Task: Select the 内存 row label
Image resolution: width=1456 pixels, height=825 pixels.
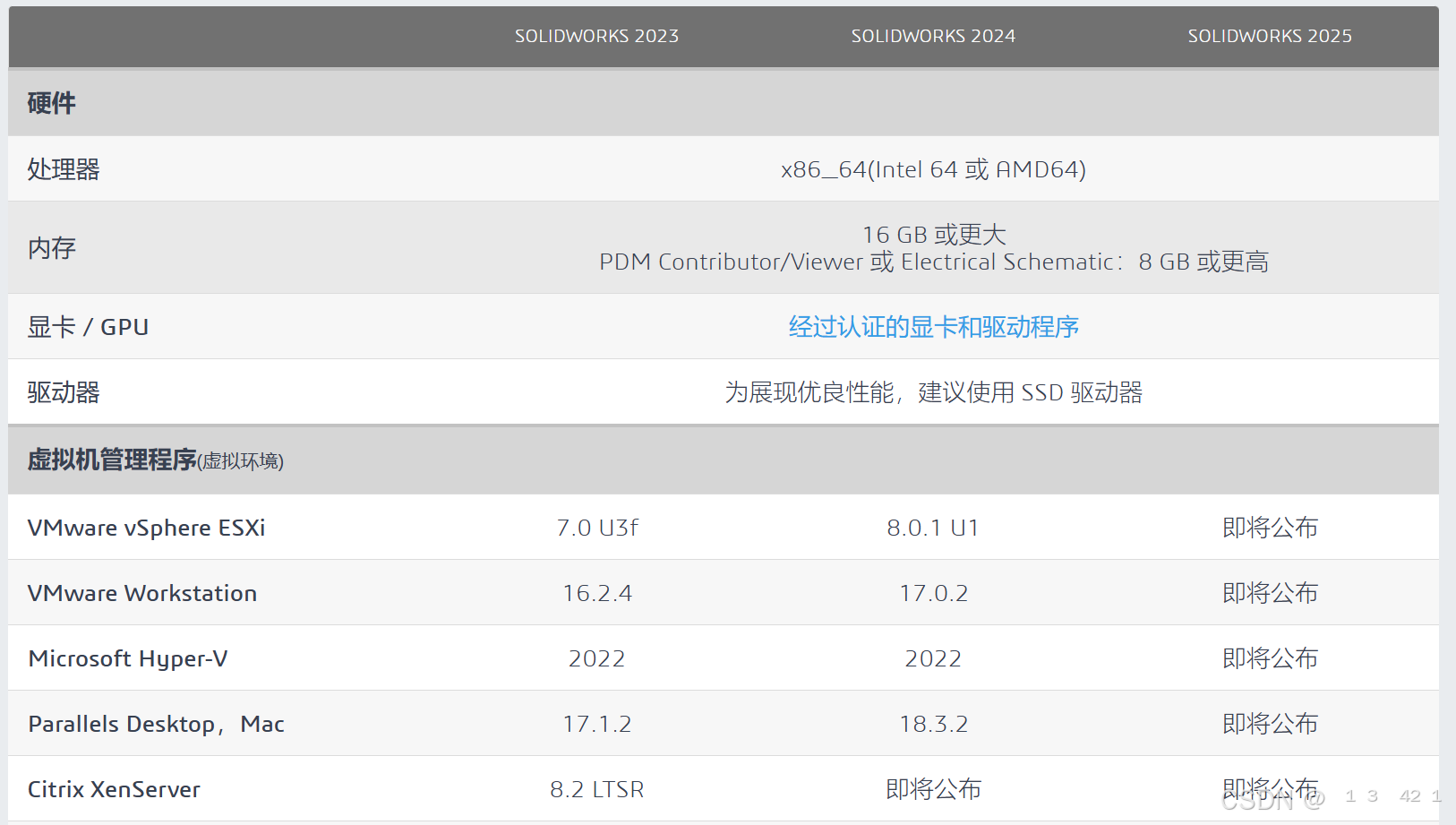Action: [x=51, y=248]
